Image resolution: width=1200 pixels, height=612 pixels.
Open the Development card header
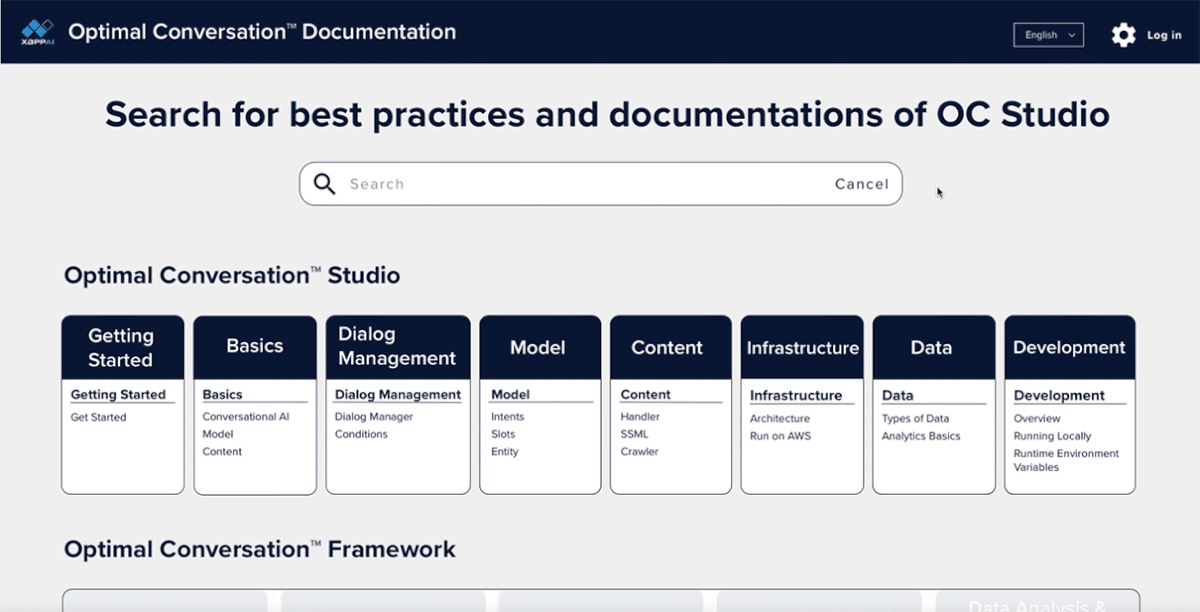coord(1070,347)
